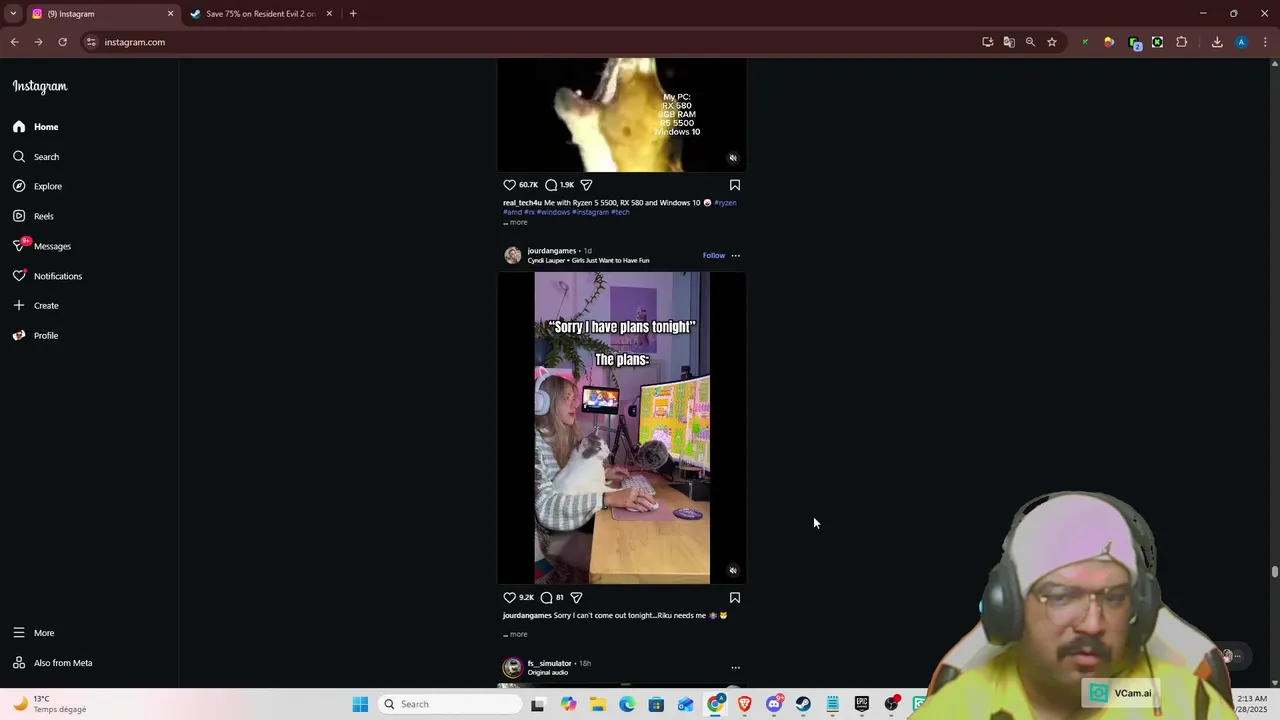Open the Chrome three-dot menu

1265,42
